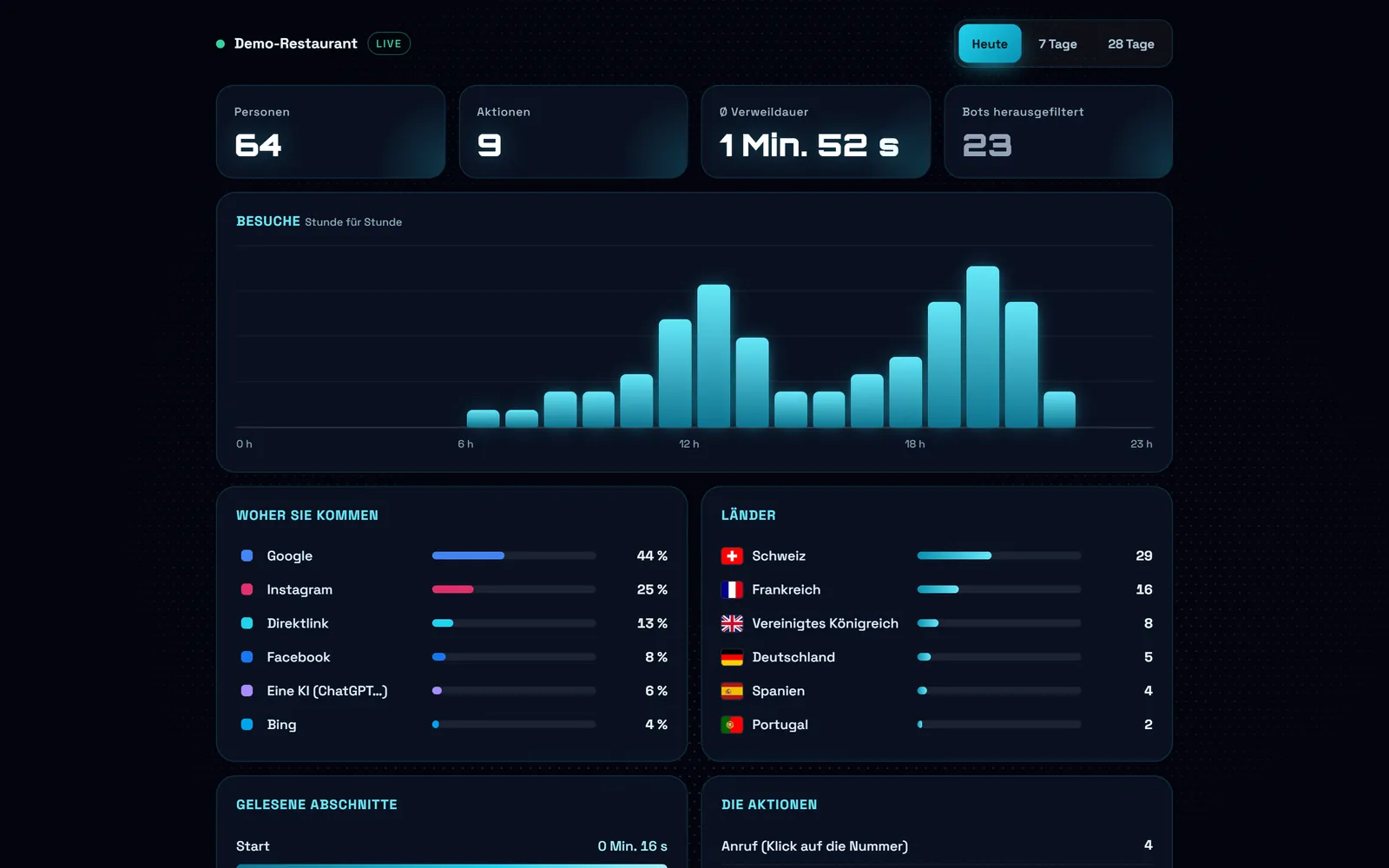
Task: Open the Bots herausgefiltert card
Action: coord(1058,132)
